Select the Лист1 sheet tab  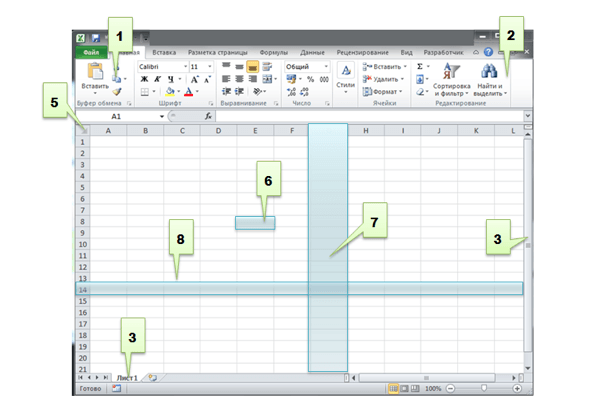tap(127, 378)
